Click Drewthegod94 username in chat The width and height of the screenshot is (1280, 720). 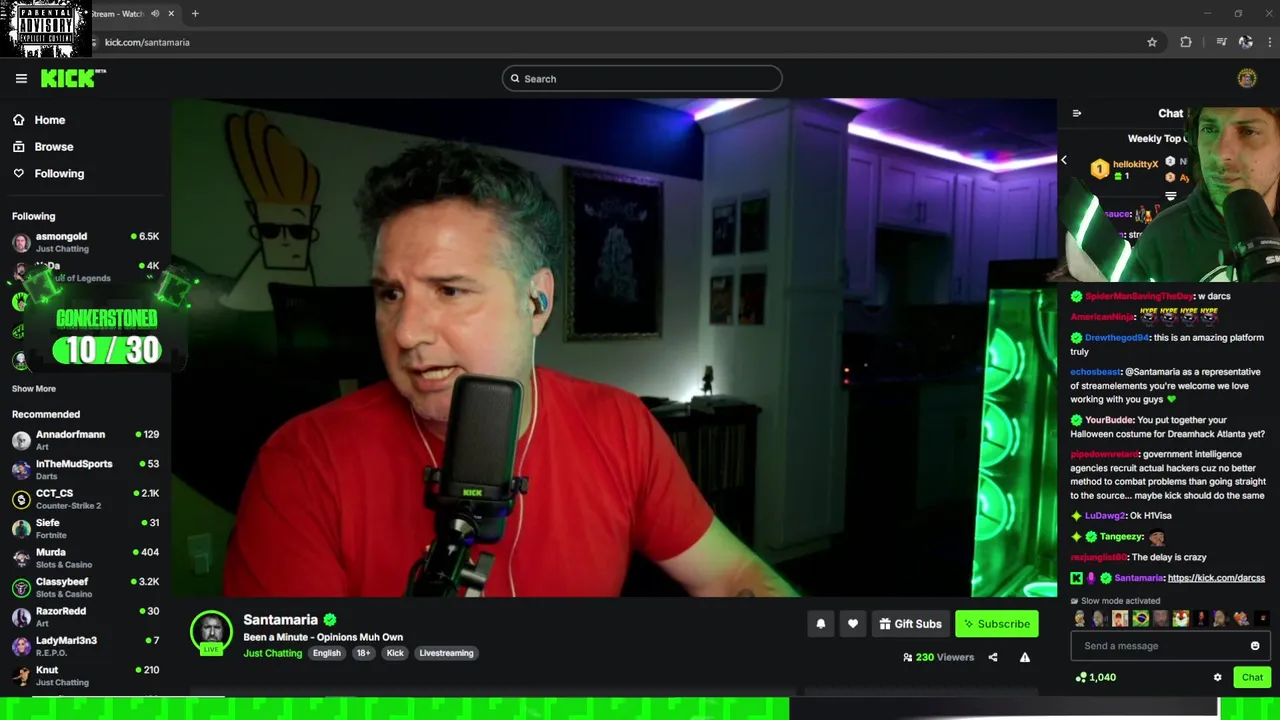coord(1117,338)
